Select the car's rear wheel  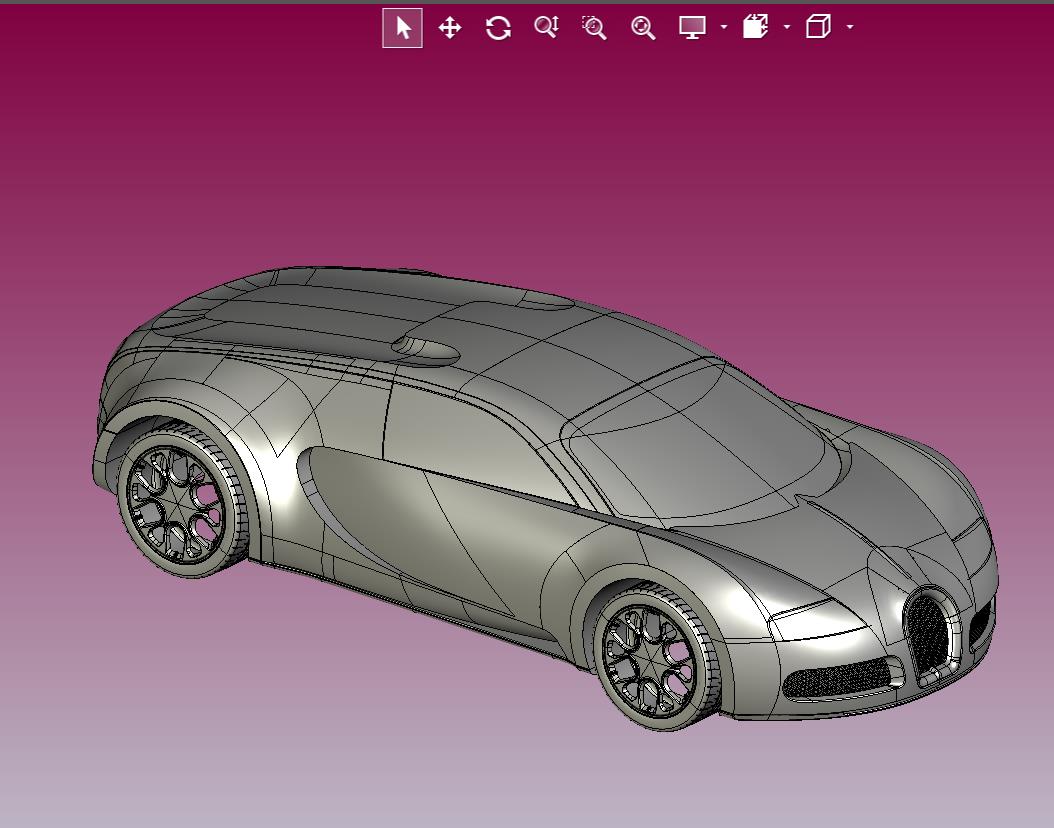coord(182,499)
